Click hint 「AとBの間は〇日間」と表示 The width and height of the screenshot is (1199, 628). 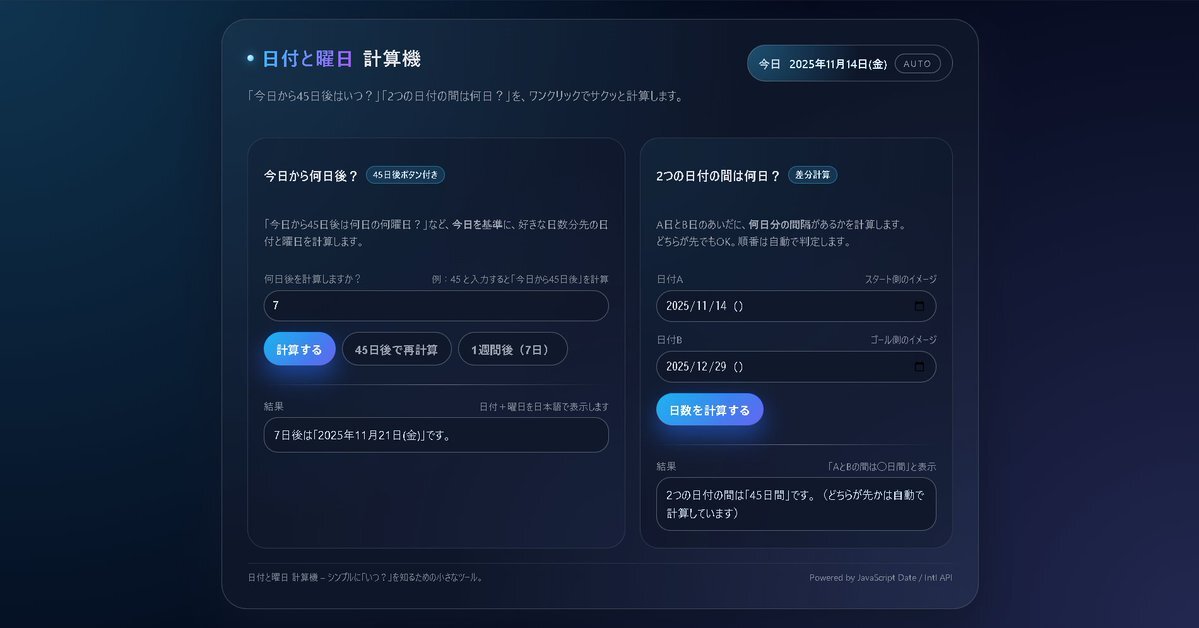point(882,467)
